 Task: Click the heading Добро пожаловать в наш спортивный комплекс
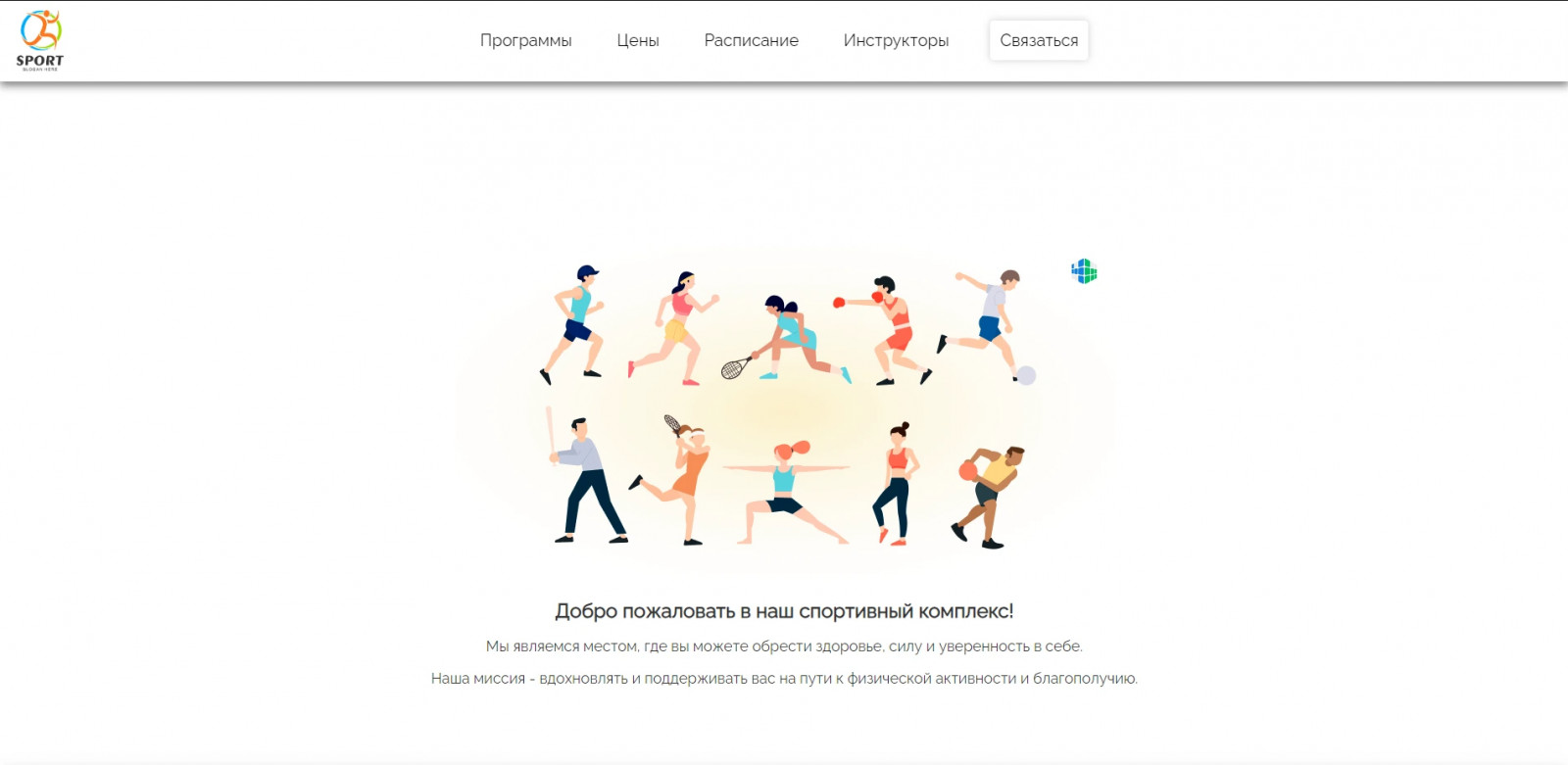tap(784, 611)
